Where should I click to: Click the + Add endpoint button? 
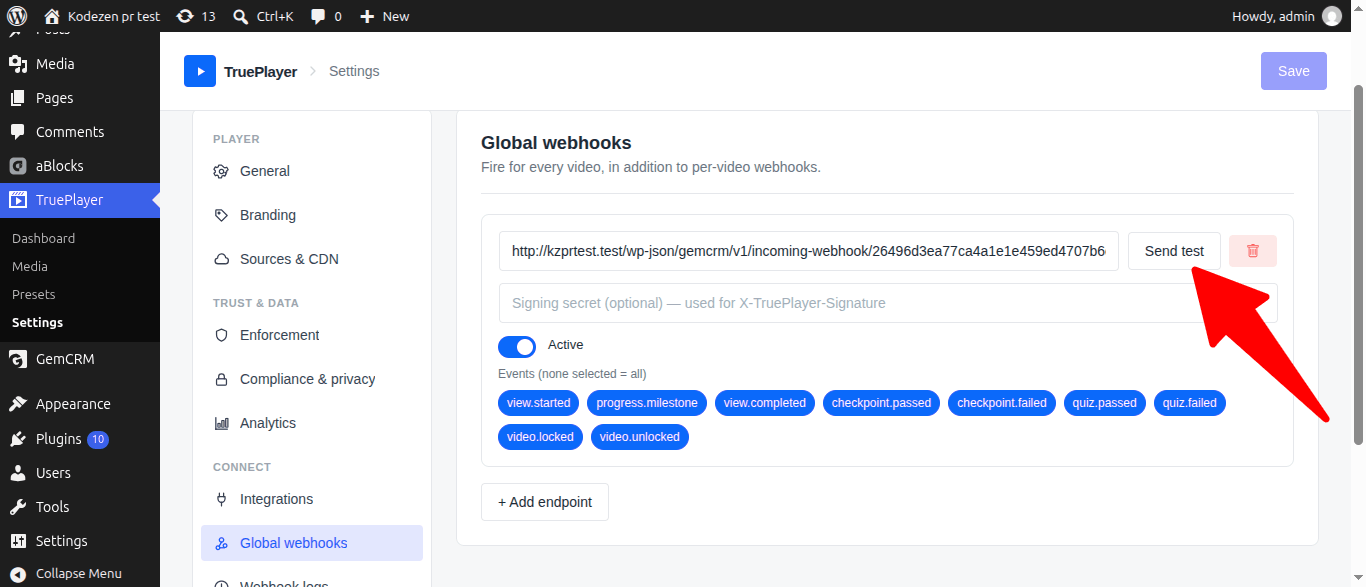point(545,502)
